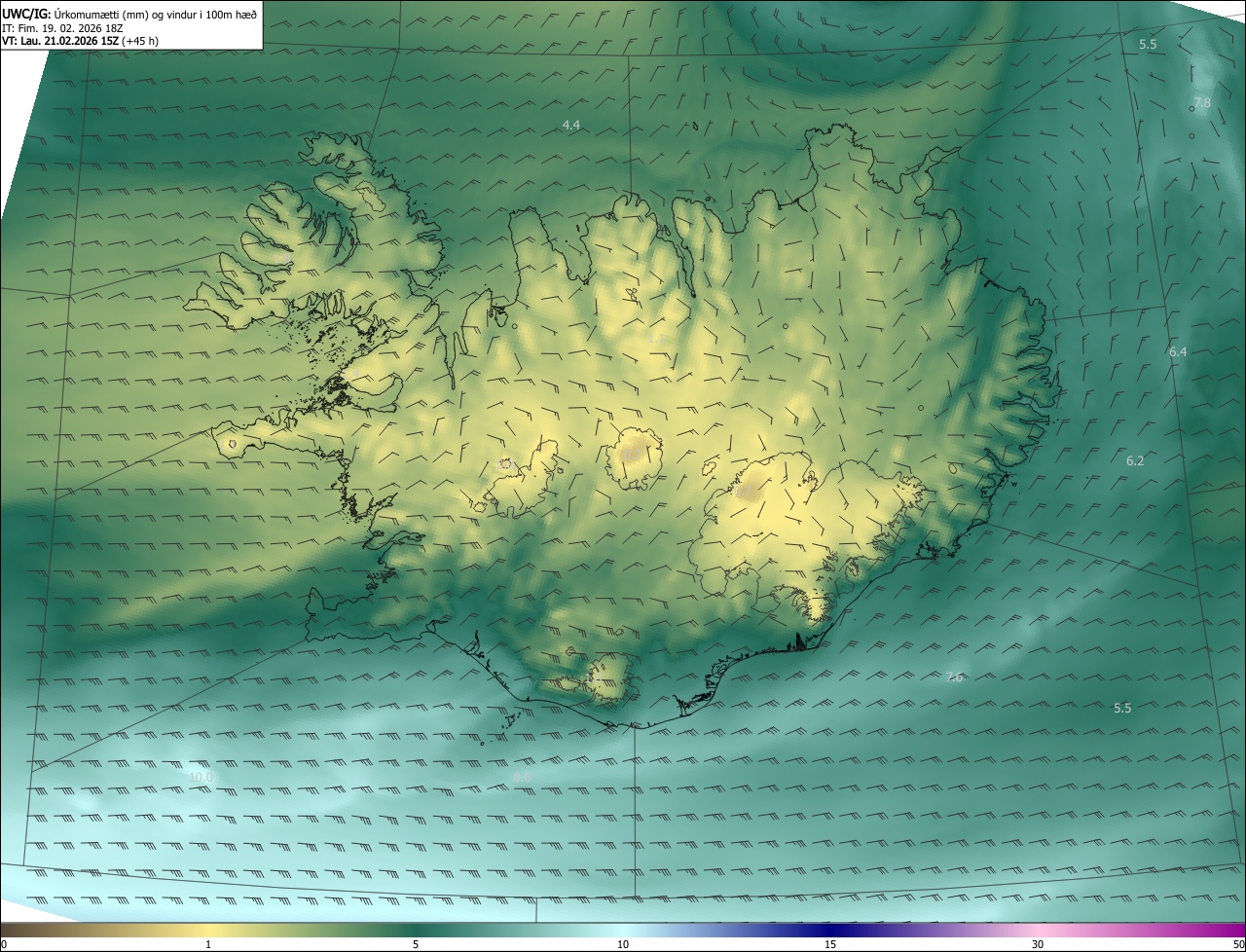Click the initial time line 'IT: Fim. 19. 02. 2026 18Z'
Viewport: 1246px width, 952px height.
(63, 27)
